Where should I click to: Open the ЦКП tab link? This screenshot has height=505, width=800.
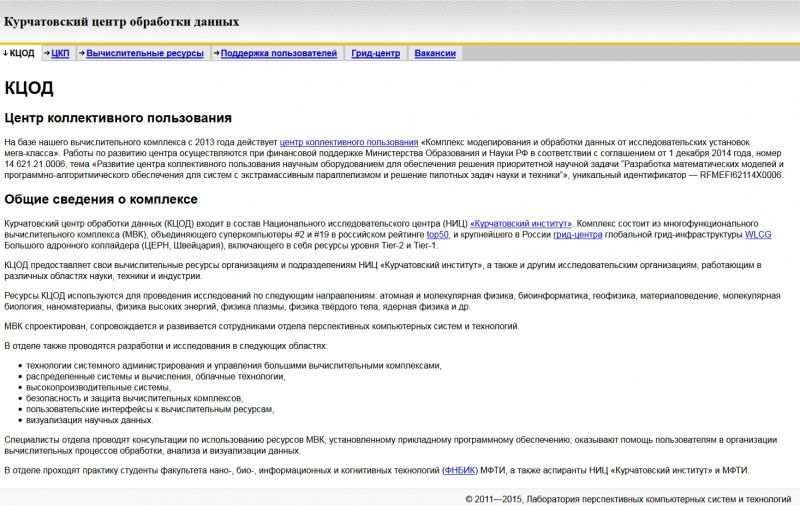click(x=60, y=53)
